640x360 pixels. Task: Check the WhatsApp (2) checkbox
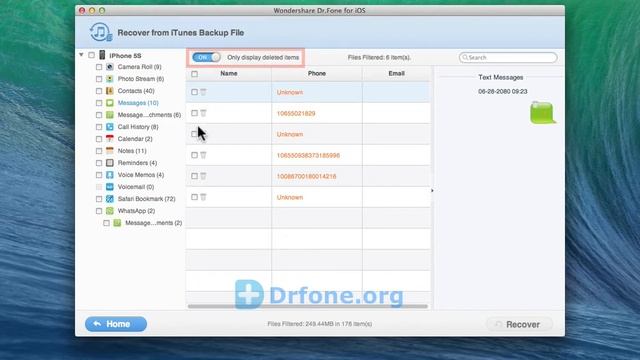pos(99,211)
